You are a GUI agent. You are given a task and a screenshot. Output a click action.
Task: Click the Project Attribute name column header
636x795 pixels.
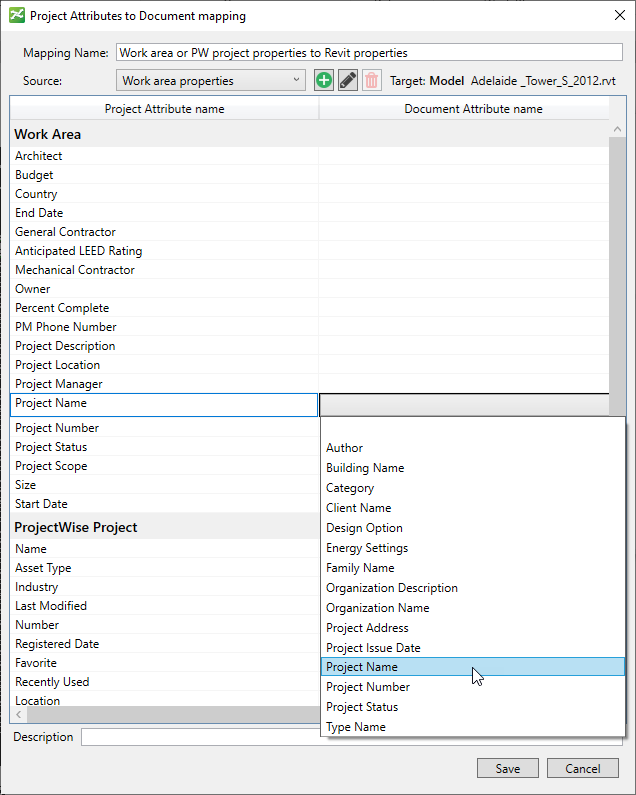(x=164, y=109)
